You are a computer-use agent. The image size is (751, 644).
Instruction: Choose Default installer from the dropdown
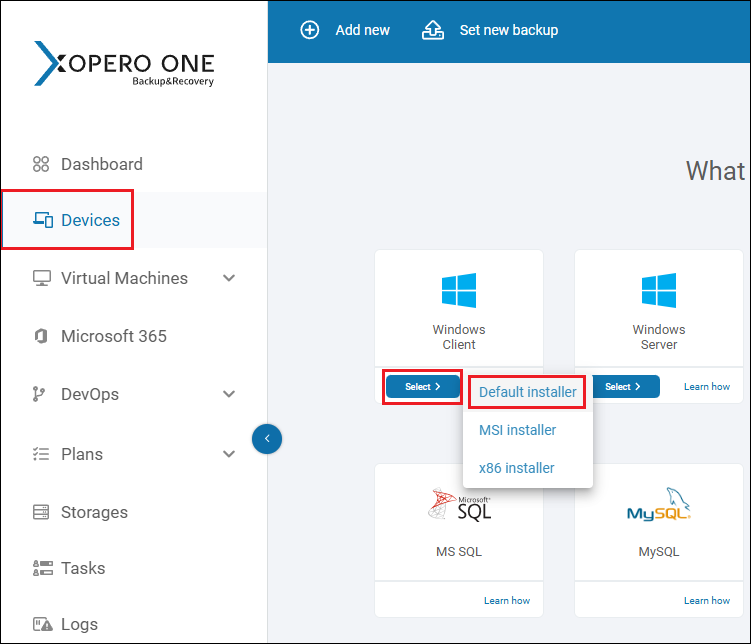coord(527,392)
